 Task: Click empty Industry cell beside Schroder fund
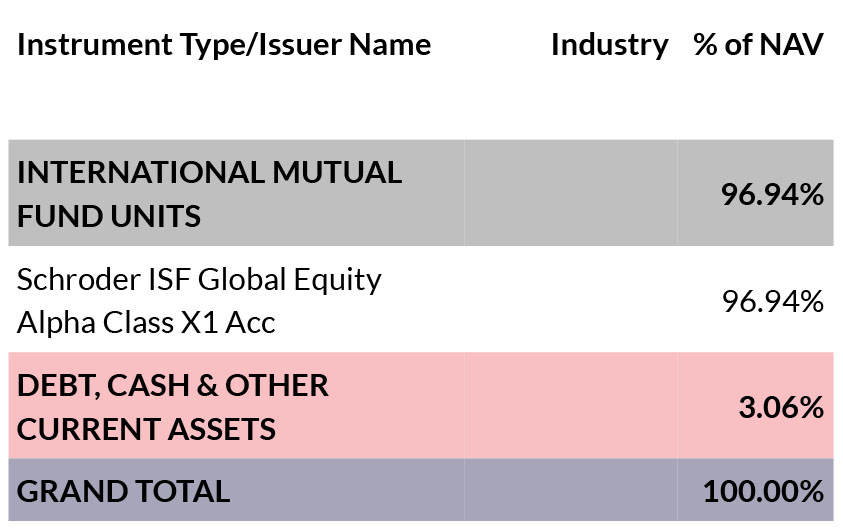571,299
